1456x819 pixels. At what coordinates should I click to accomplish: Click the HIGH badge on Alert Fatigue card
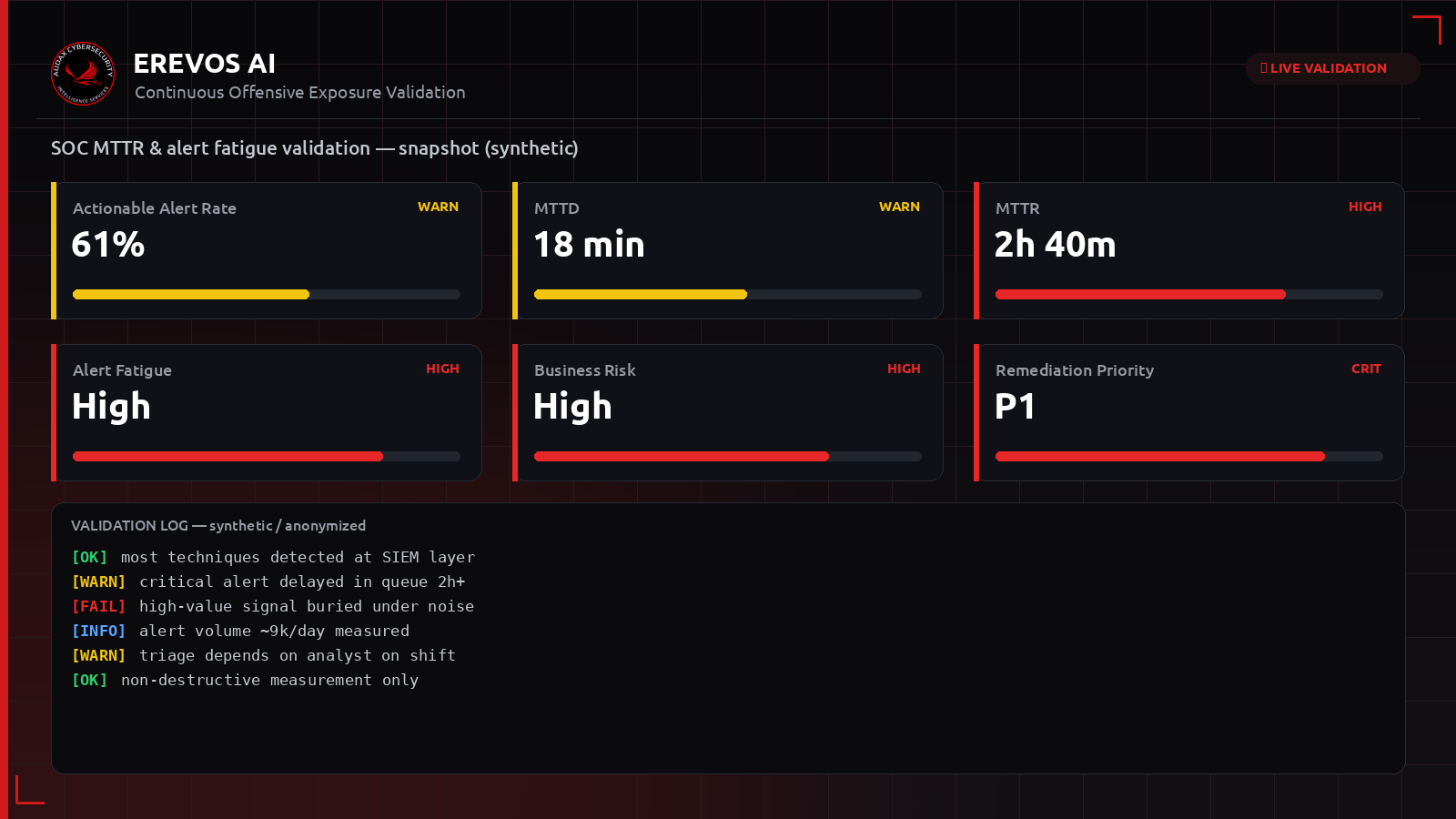point(442,369)
